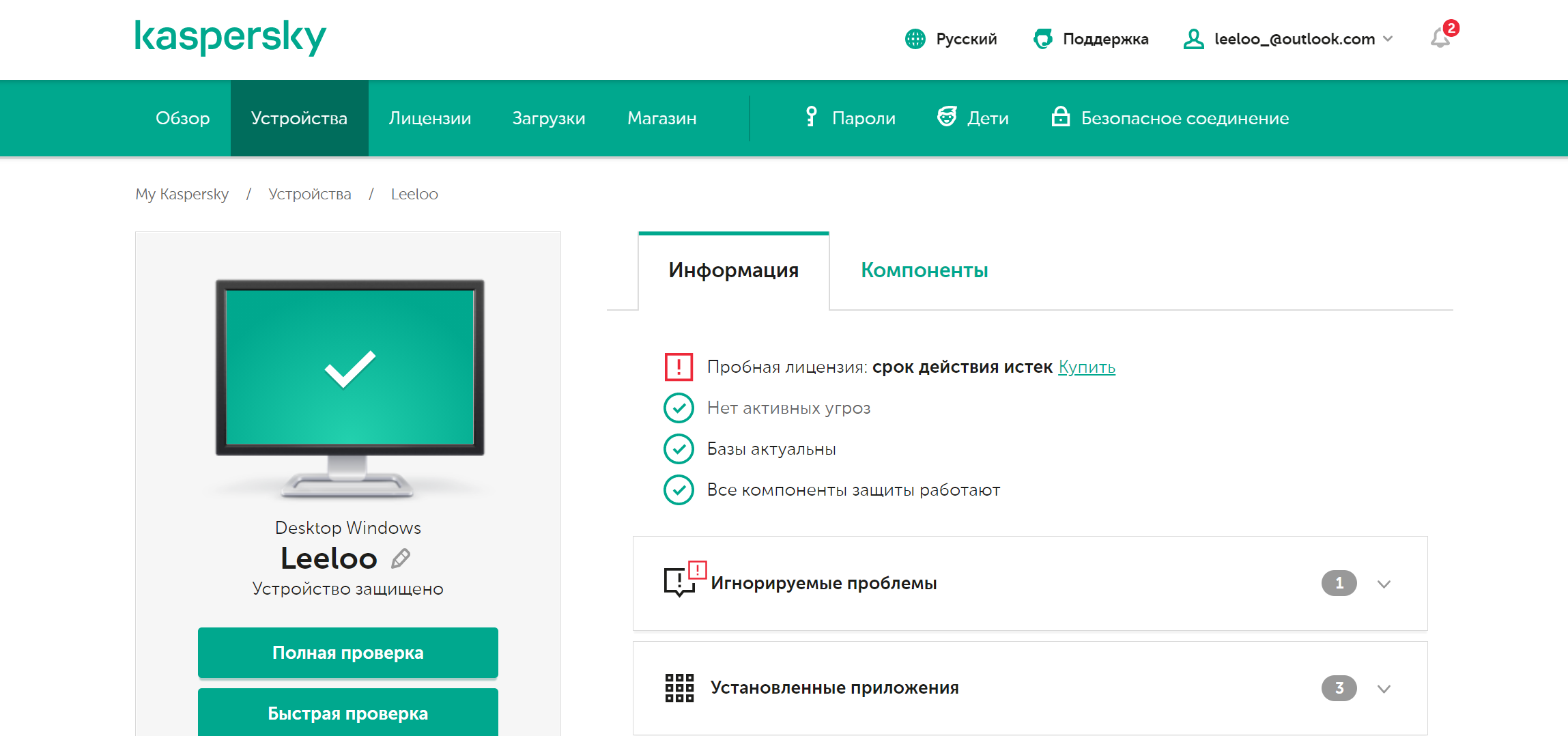
Task: Click the red expired-license warning icon
Action: (679, 367)
